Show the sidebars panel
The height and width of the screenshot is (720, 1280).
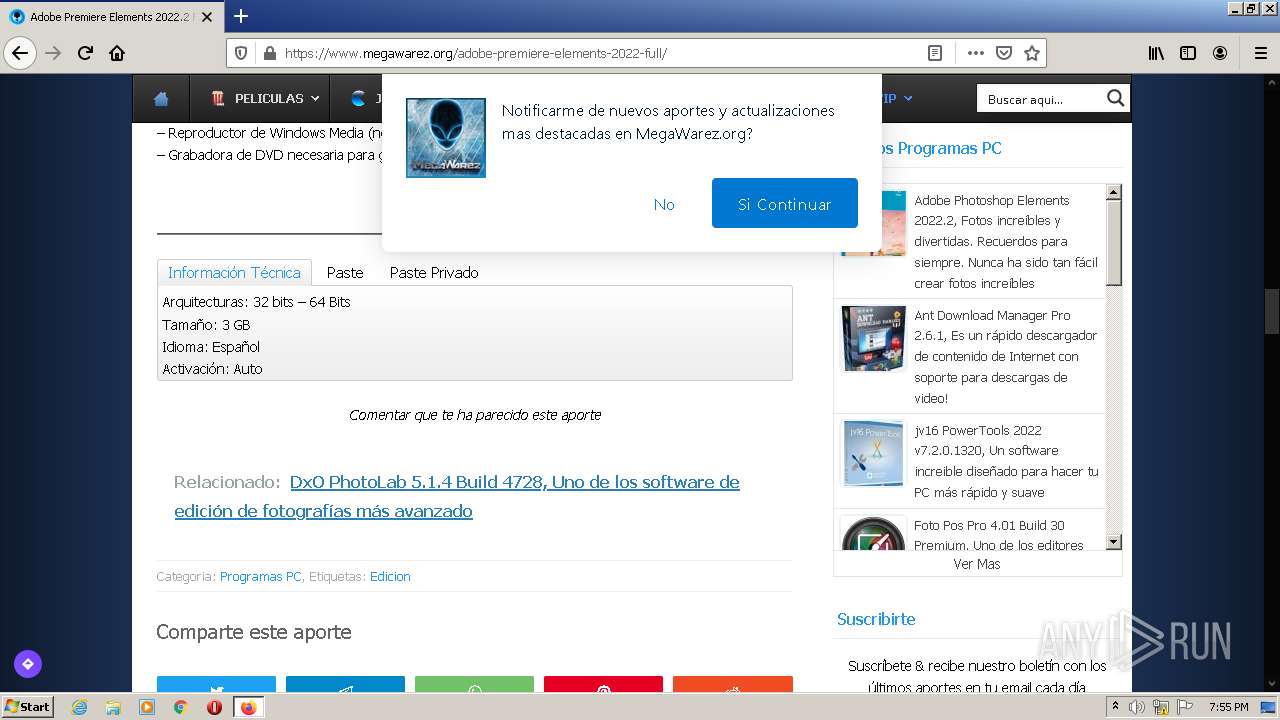[x=1188, y=53]
